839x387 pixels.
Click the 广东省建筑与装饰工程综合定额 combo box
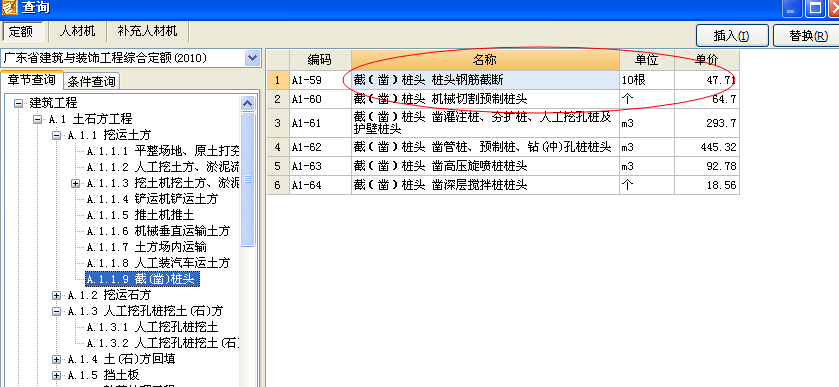(131, 58)
